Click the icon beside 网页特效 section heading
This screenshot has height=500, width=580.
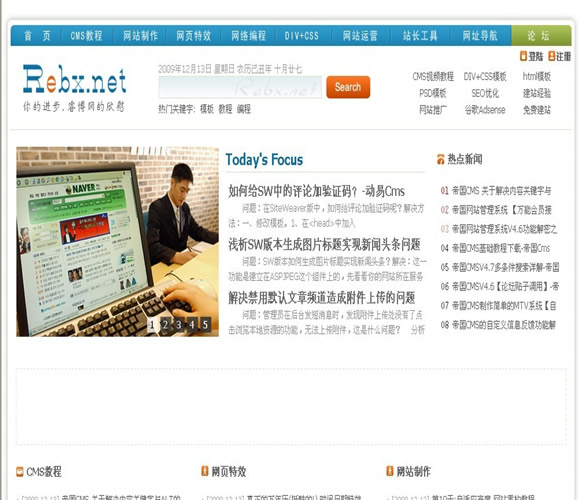(205, 471)
